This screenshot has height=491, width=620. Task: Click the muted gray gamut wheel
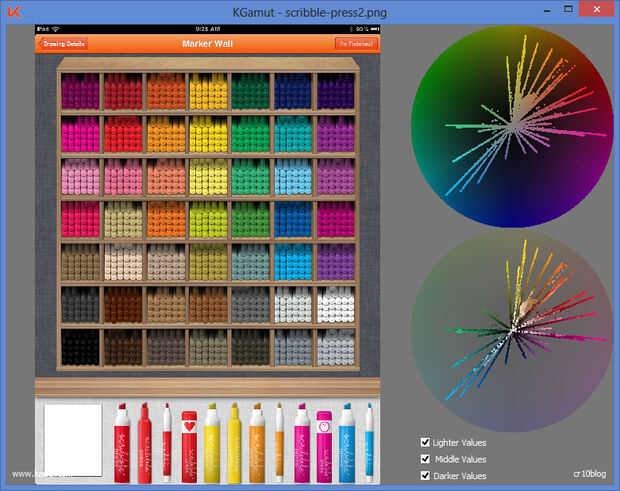(512, 331)
